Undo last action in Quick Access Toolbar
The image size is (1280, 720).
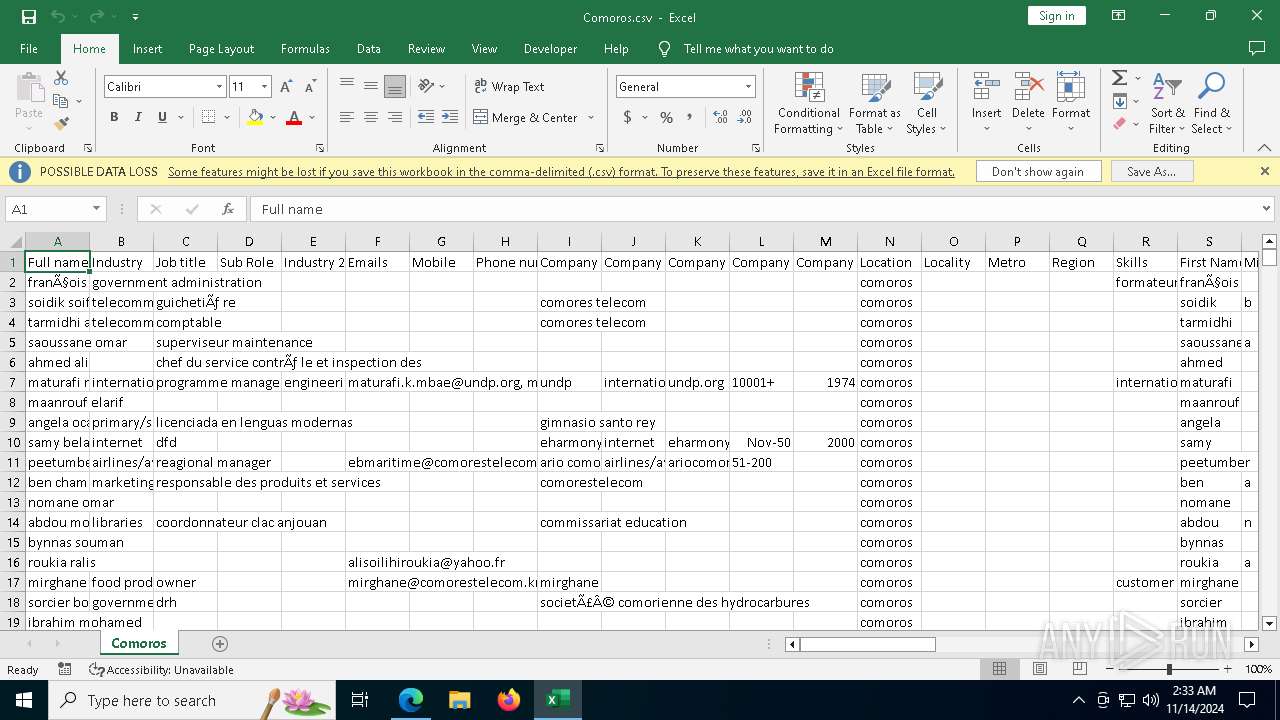pyautogui.click(x=58, y=17)
